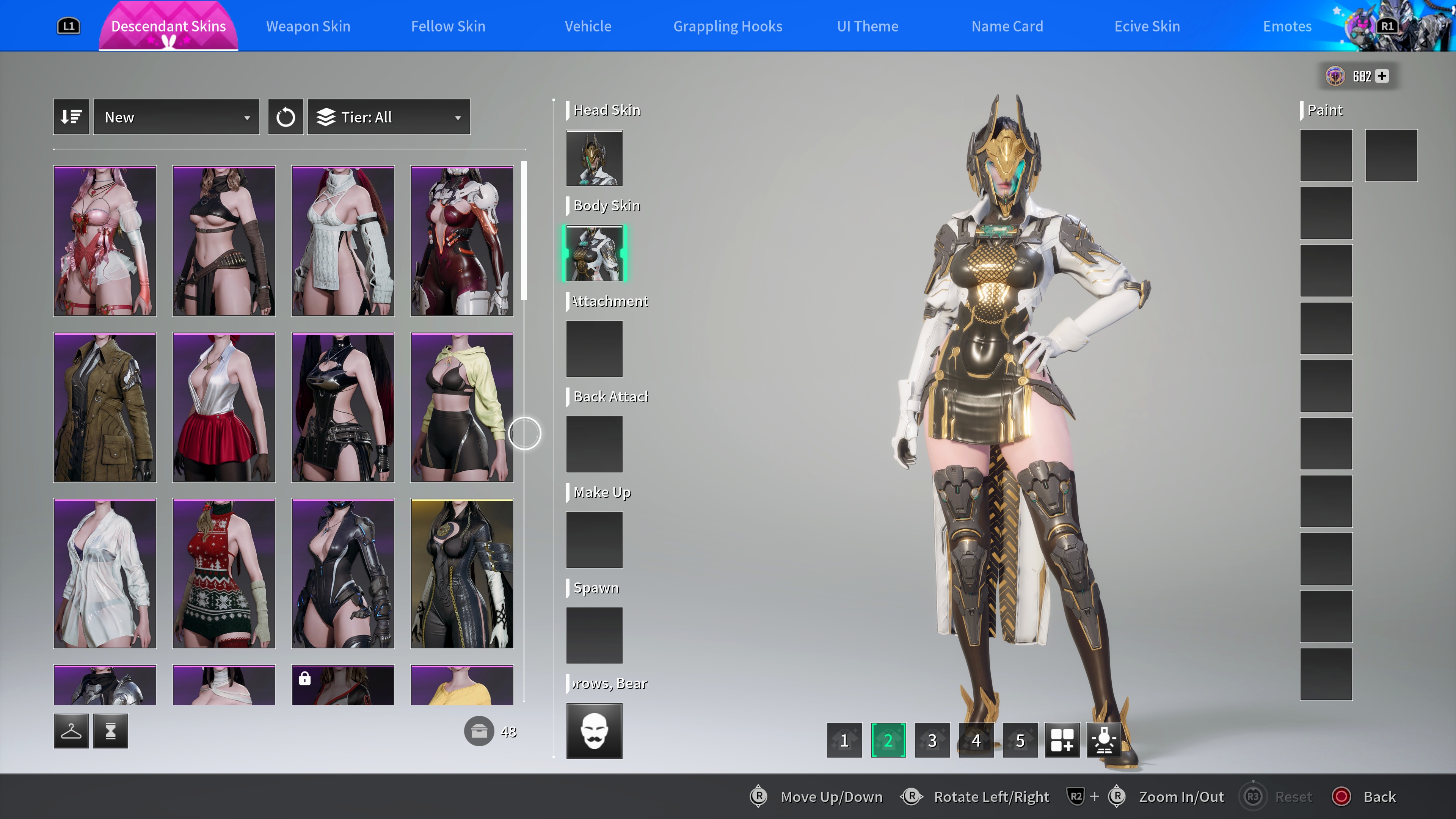Click the sort order icon

[71, 117]
